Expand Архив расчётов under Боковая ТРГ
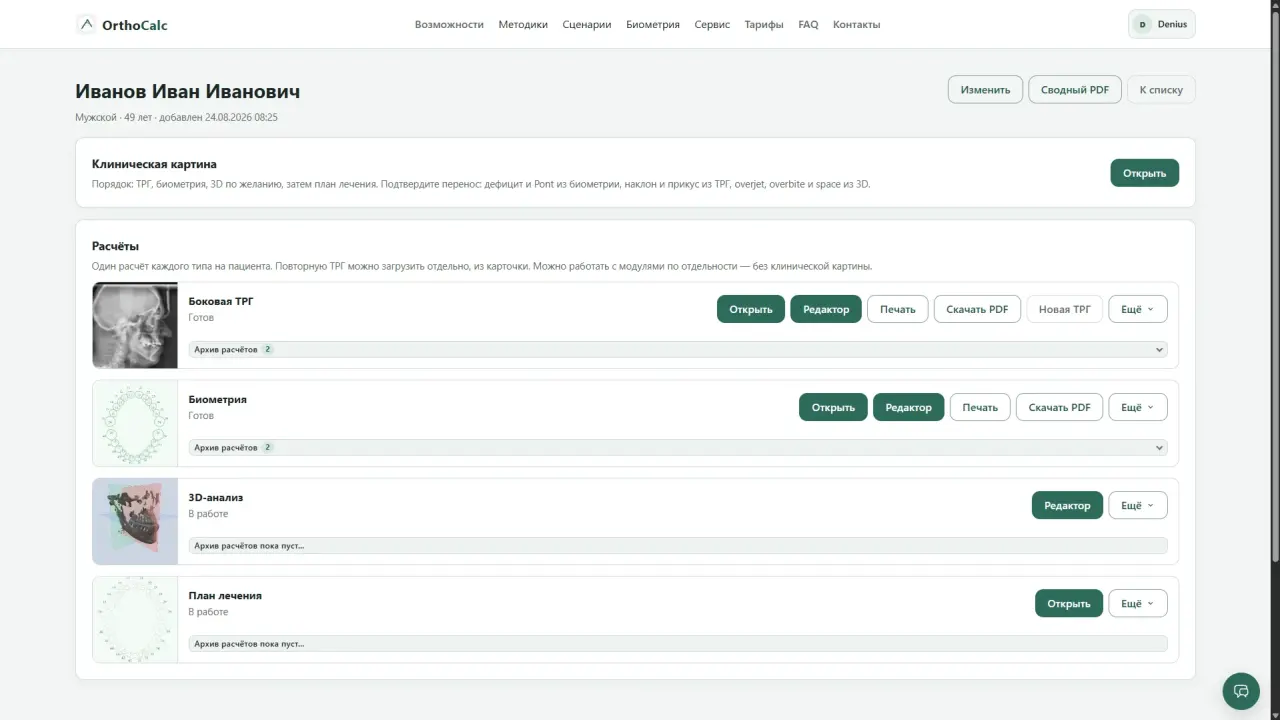Screen dimensions: 1280x720 [x=678, y=350]
